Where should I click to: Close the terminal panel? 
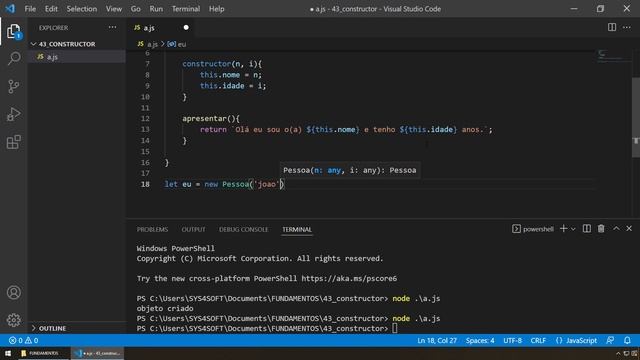click(629, 229)
